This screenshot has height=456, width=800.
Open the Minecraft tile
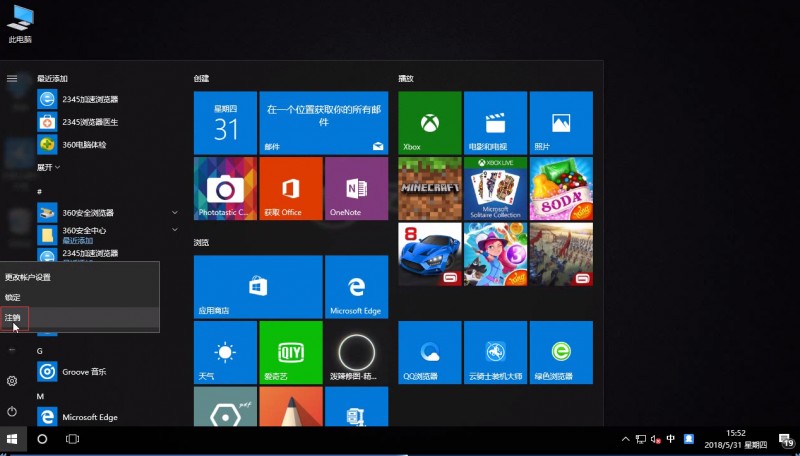(x=430, y=189)
